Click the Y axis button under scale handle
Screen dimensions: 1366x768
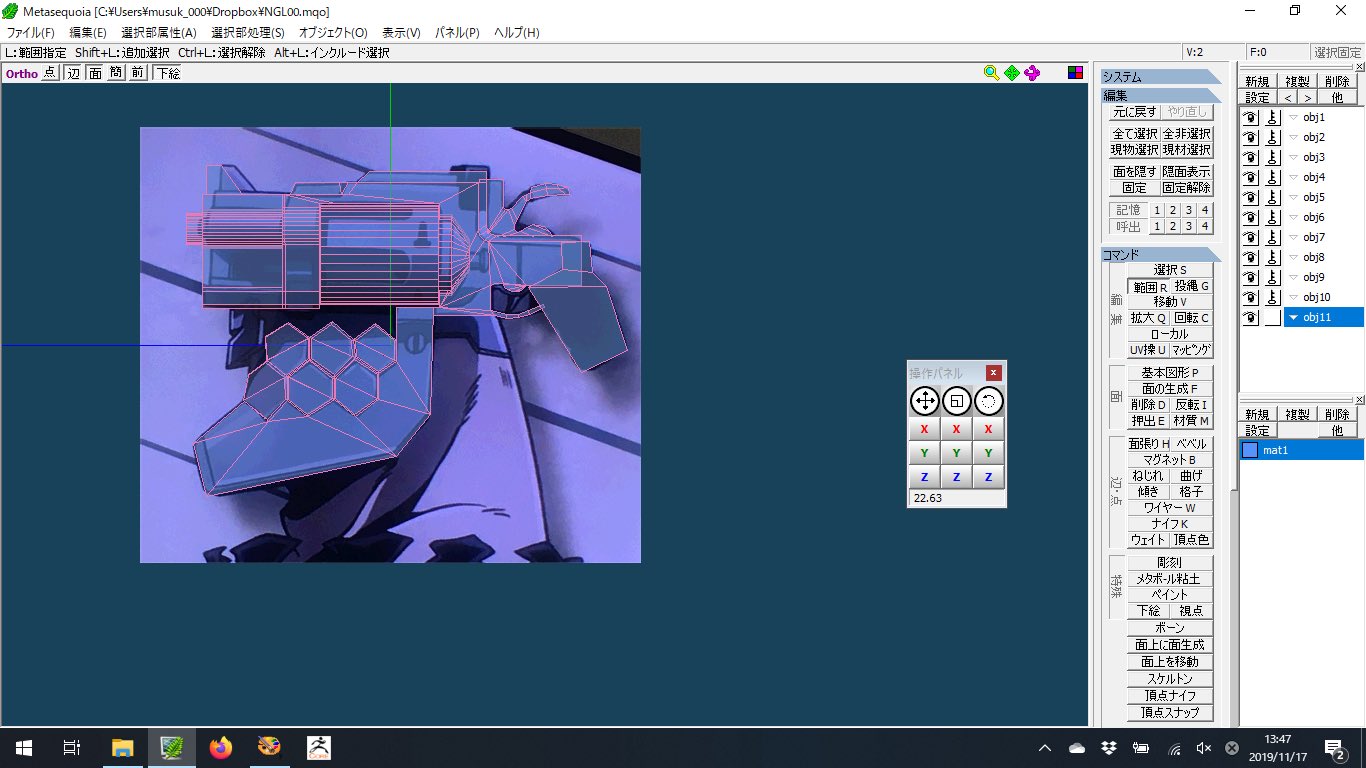957,453
